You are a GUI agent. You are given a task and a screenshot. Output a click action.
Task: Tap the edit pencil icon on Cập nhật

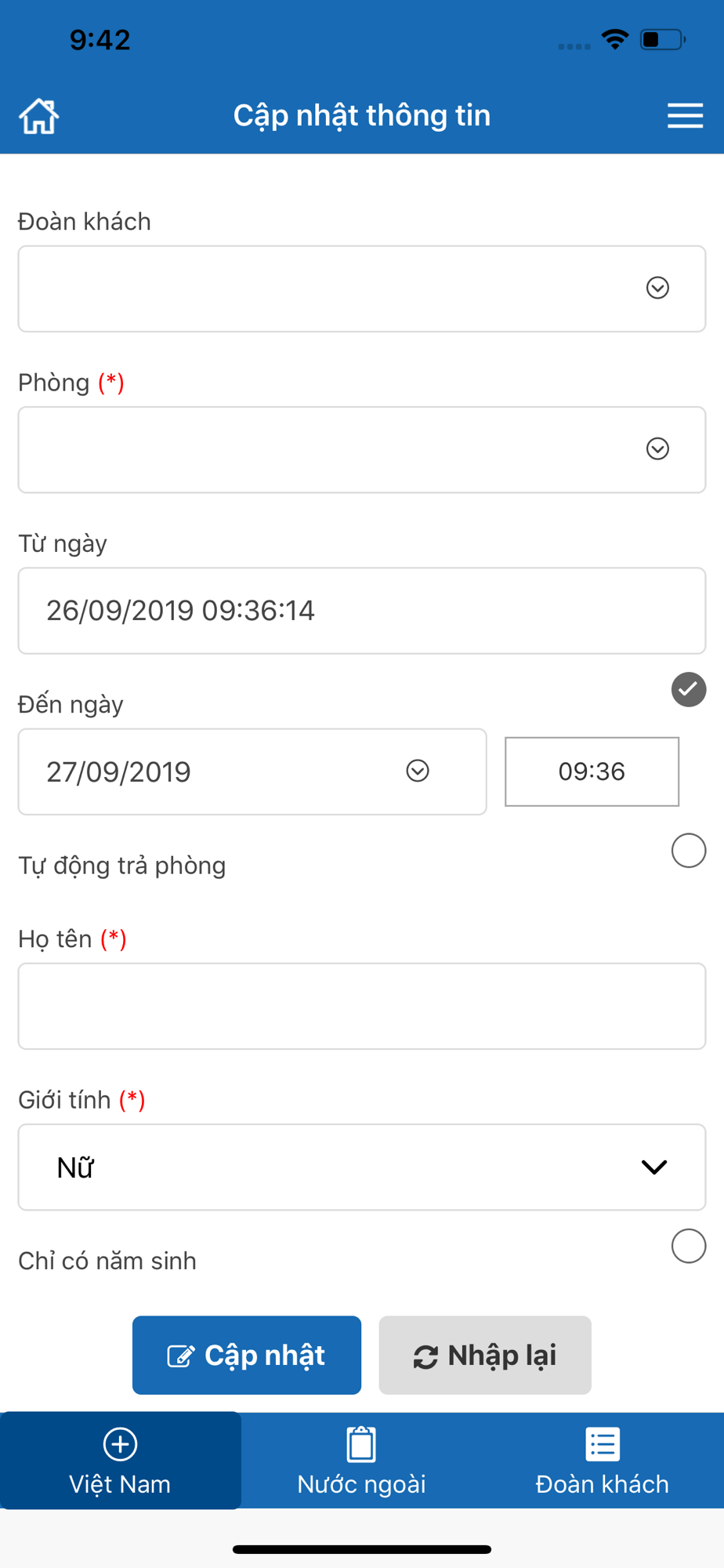(x=181, y=1356)
